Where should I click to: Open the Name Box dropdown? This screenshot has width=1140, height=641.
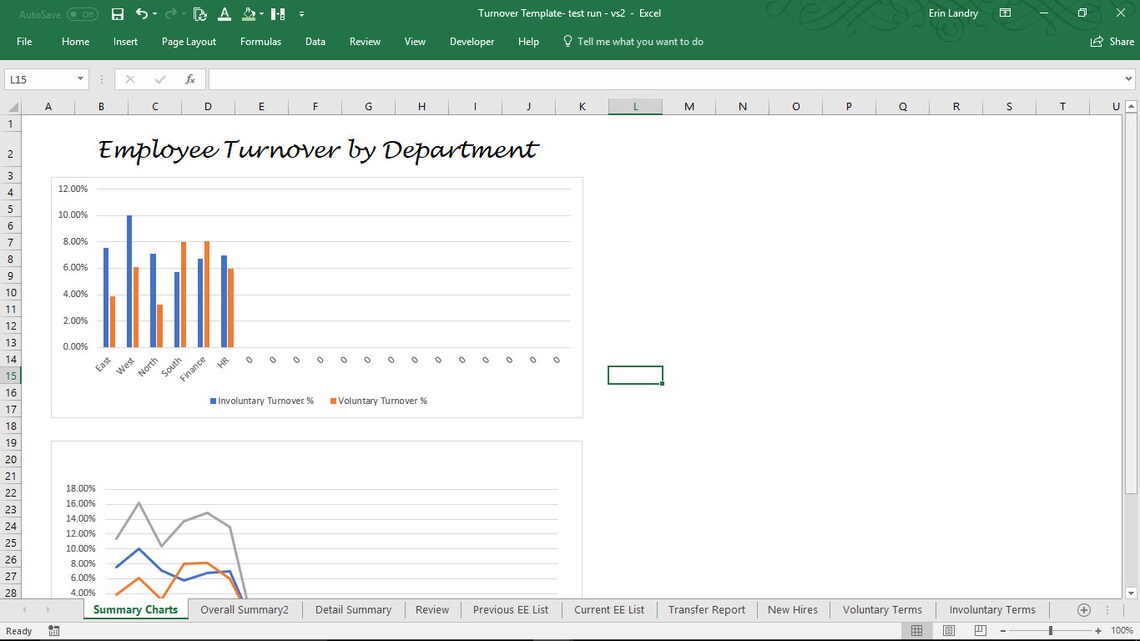82,78
